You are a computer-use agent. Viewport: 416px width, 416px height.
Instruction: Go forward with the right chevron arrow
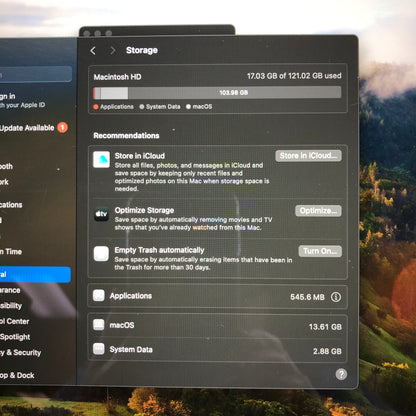(x=113, y=51)
